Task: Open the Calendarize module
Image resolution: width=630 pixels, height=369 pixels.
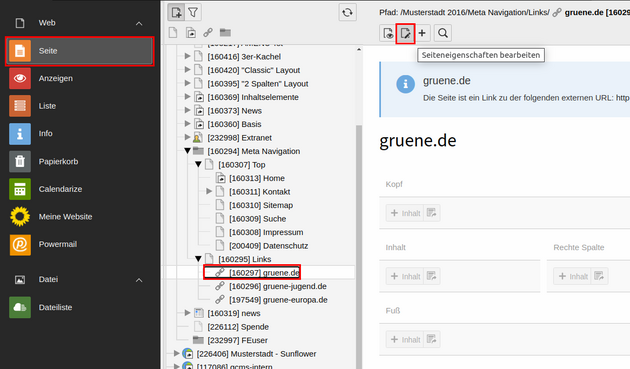Action: pyautogui.click(x=80, y=189)
